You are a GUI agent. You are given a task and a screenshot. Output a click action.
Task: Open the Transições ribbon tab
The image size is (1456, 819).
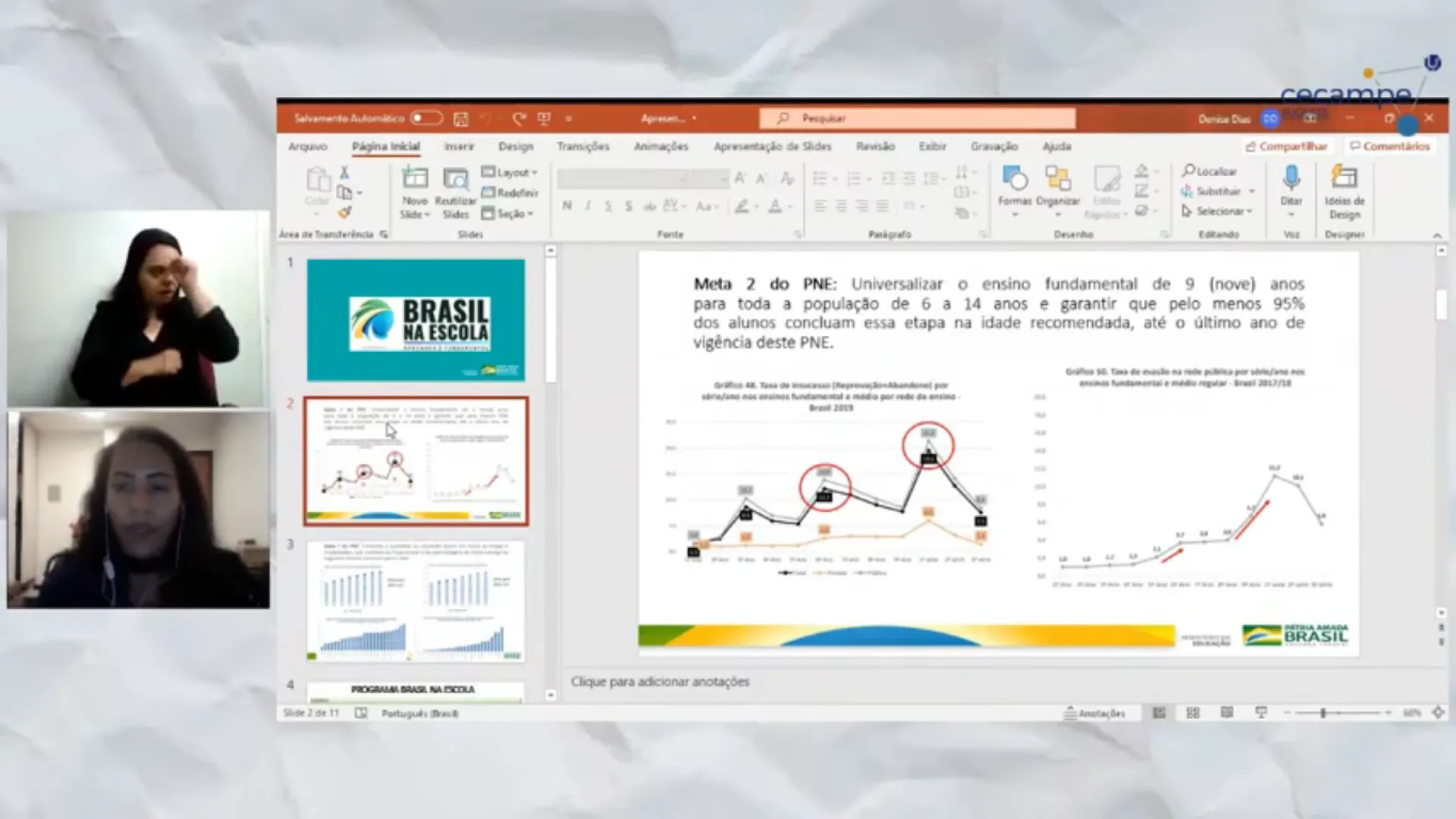(x=582, y=146)
